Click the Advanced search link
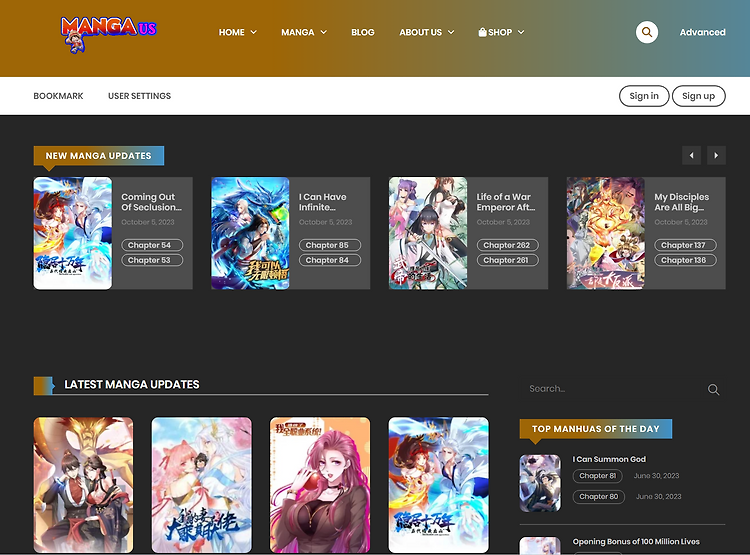 tap(702, 32)
